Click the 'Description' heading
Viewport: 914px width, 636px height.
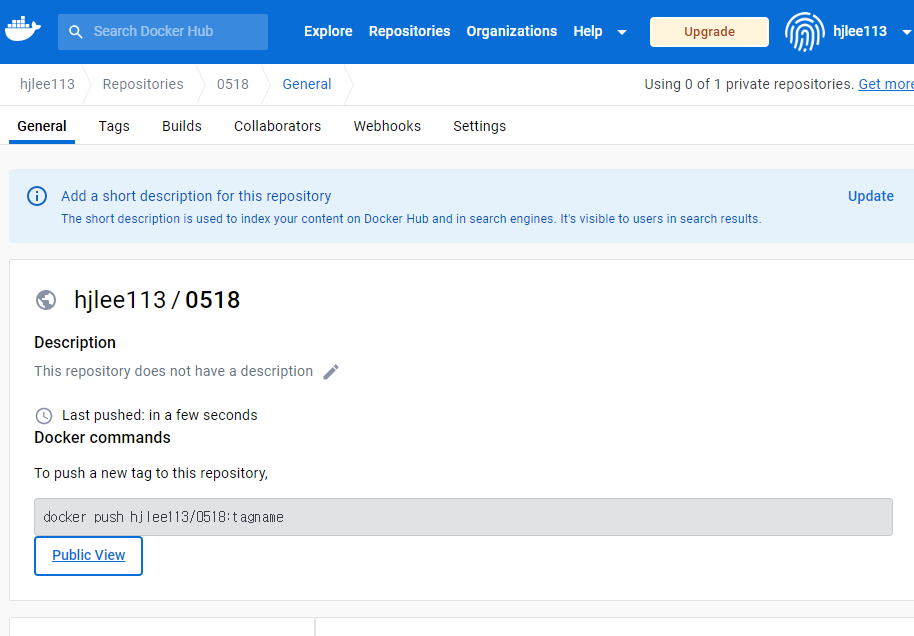[75, 343]
